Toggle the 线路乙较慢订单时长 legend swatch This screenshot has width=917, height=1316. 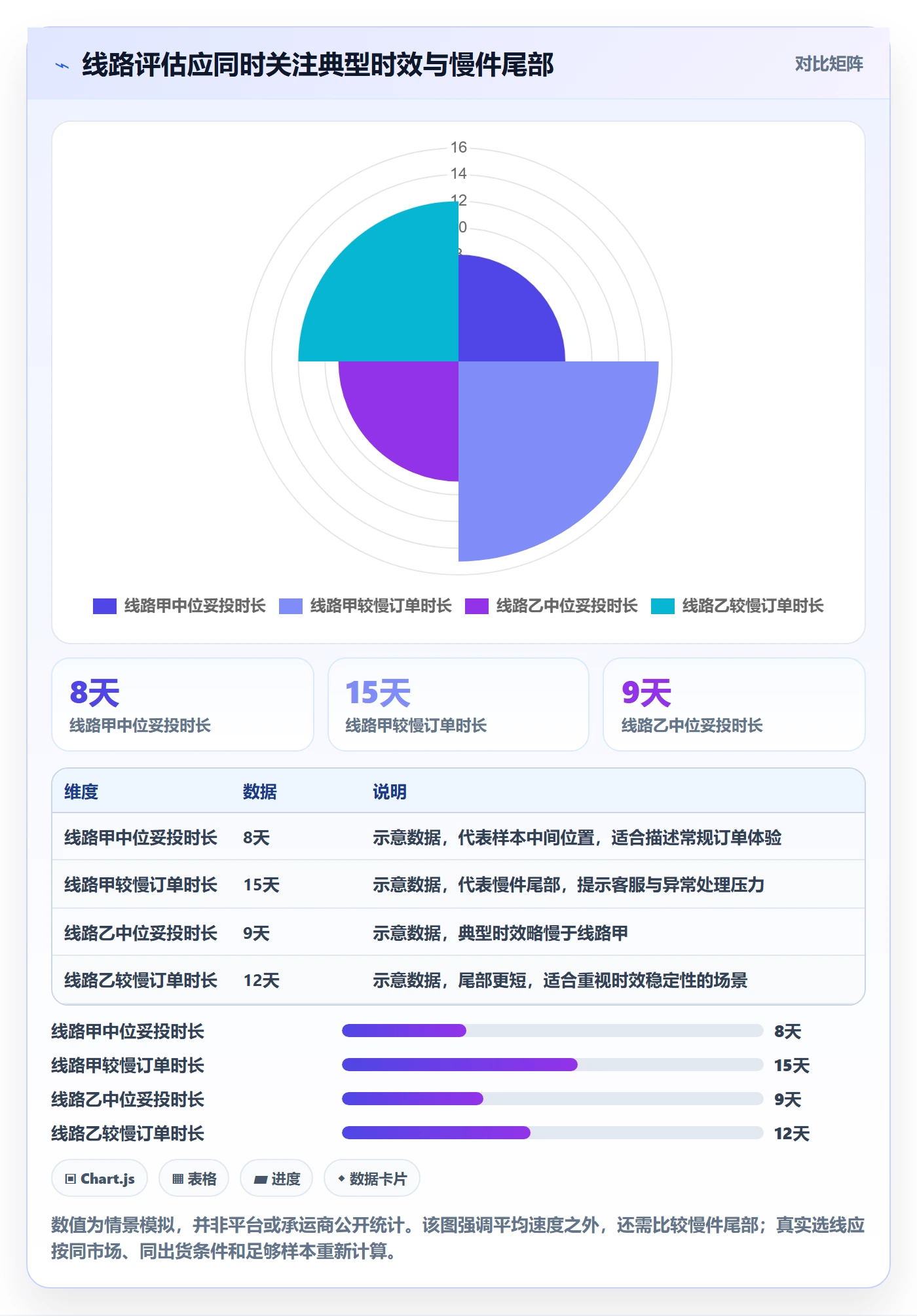pyautogui.click(x=662, y=606)
